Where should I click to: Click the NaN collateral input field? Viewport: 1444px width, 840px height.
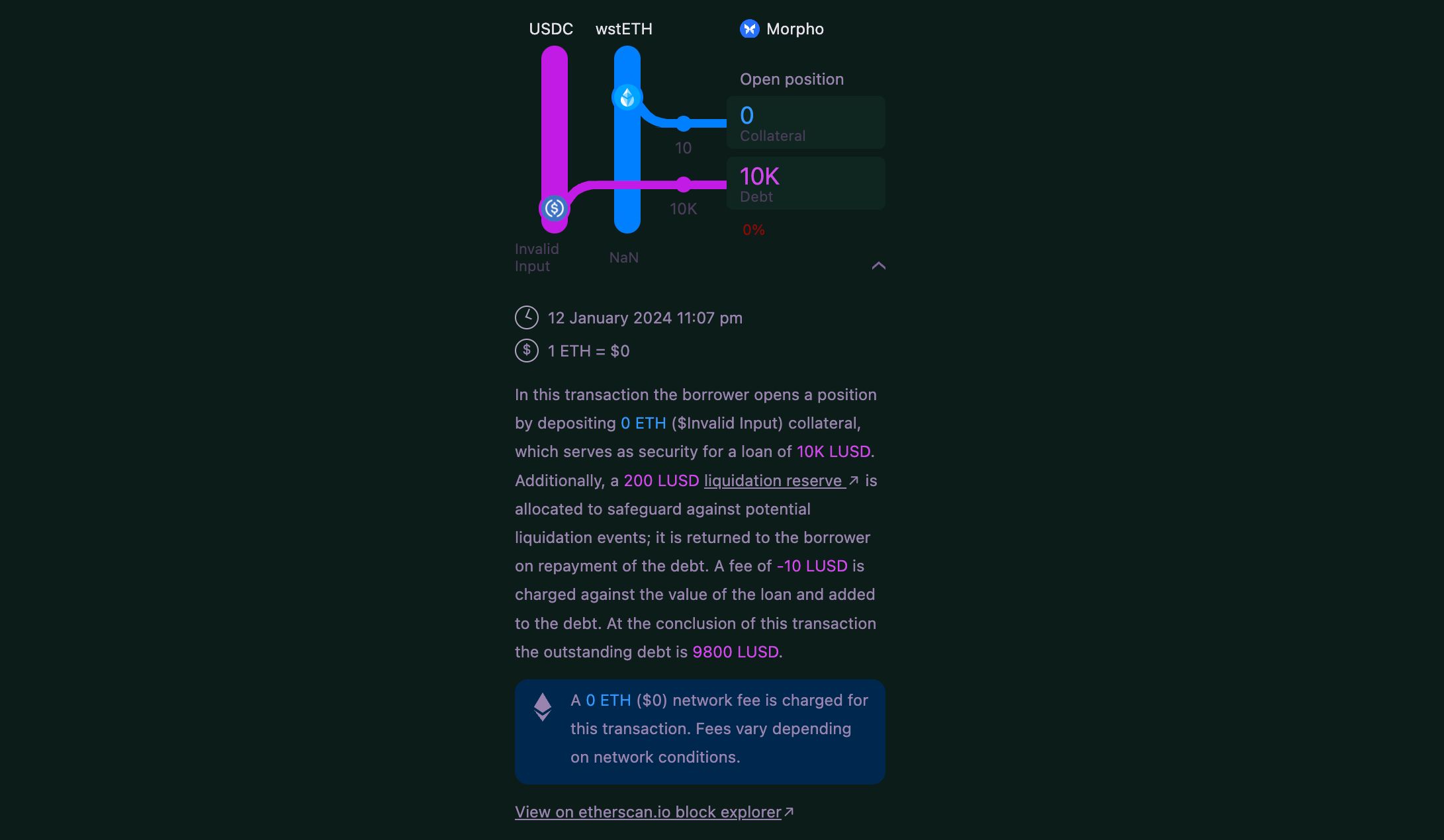[625, 256]
